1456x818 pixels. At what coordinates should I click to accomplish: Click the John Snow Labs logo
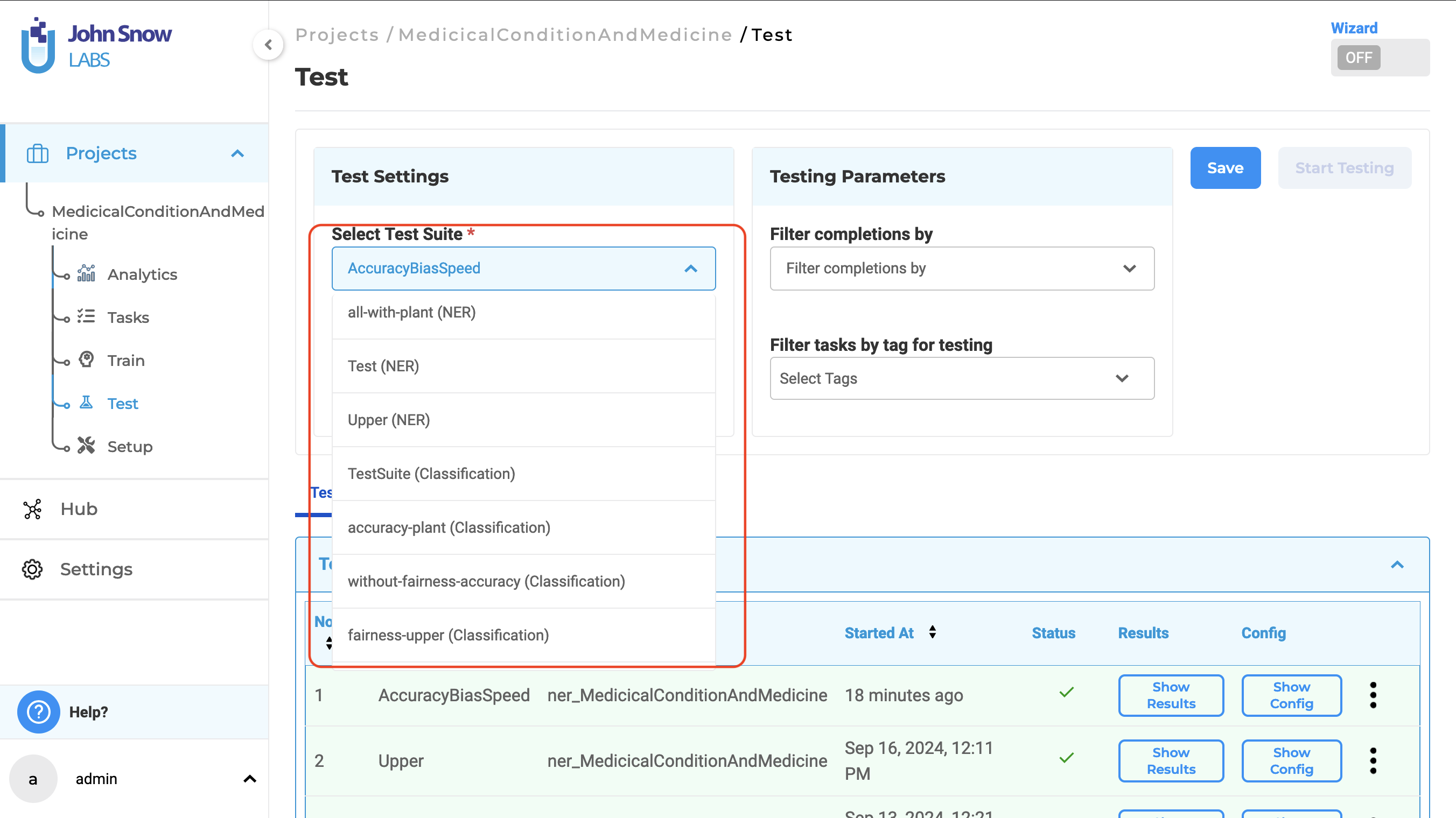[x=96, y=45]
